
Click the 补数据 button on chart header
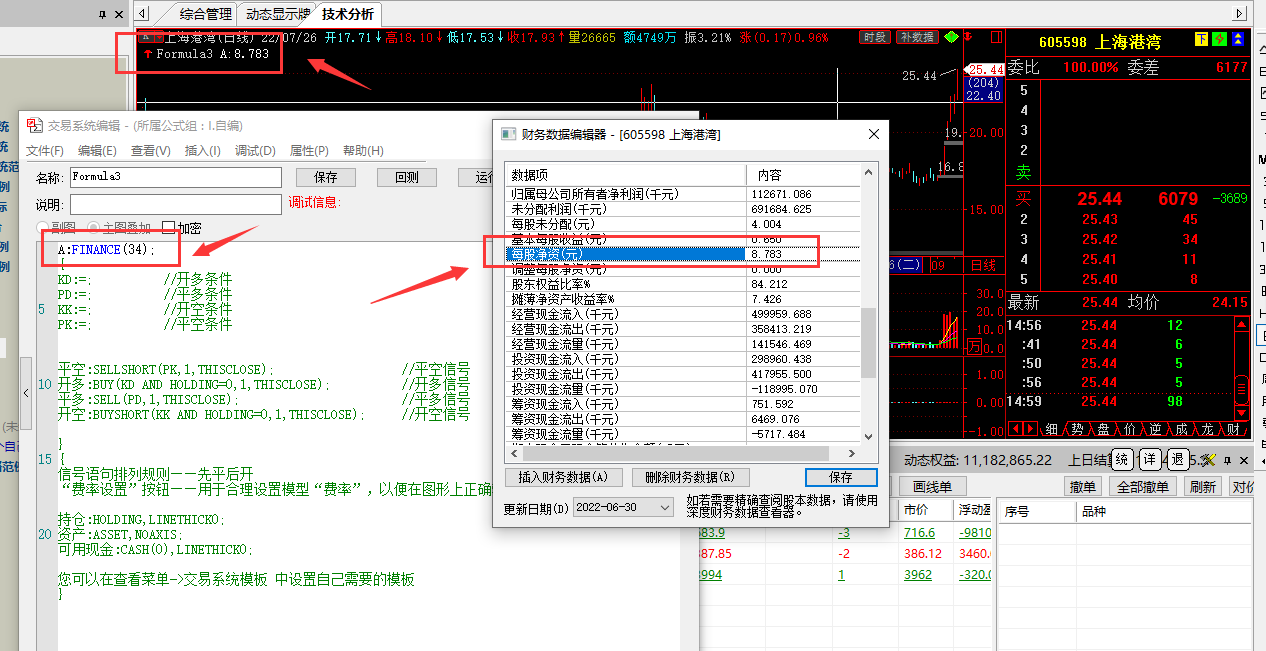tap(917, 37)
